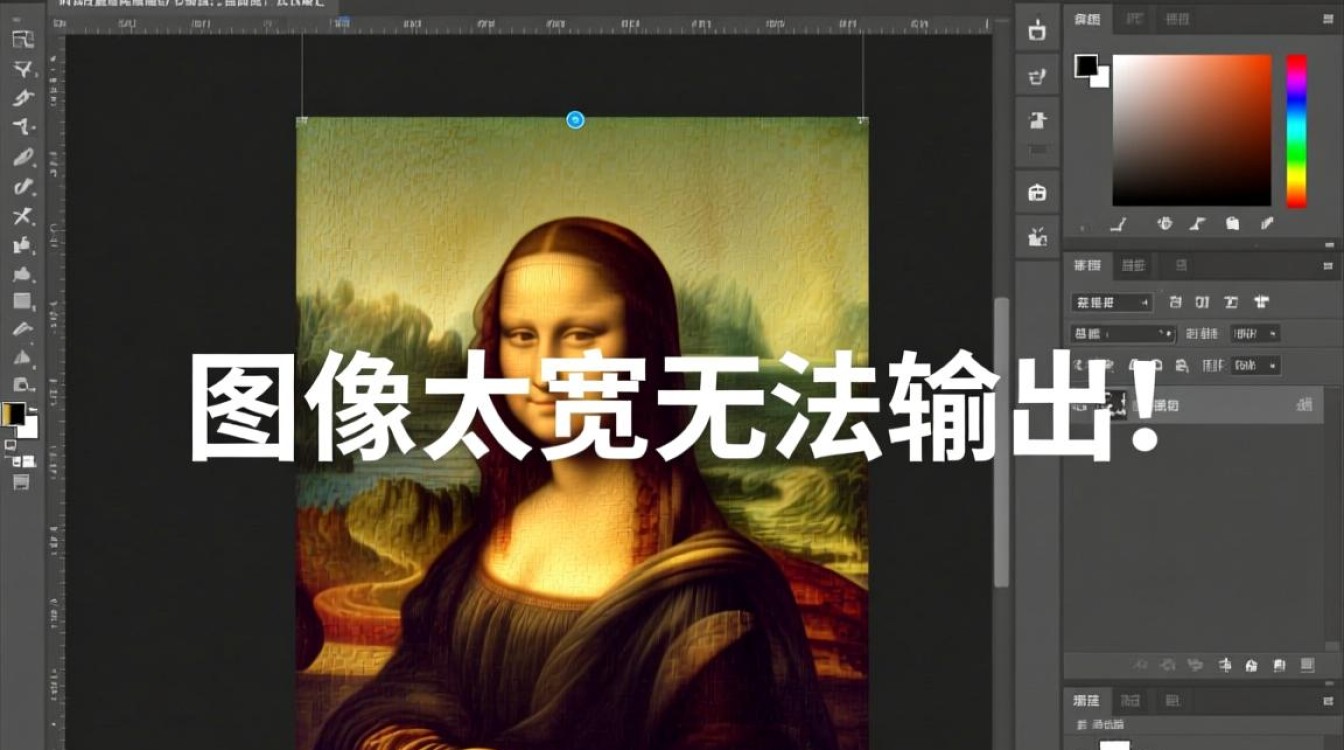Select the topmost tool in the left toolbox
1344x750 pixels.
tap(22, 40)
